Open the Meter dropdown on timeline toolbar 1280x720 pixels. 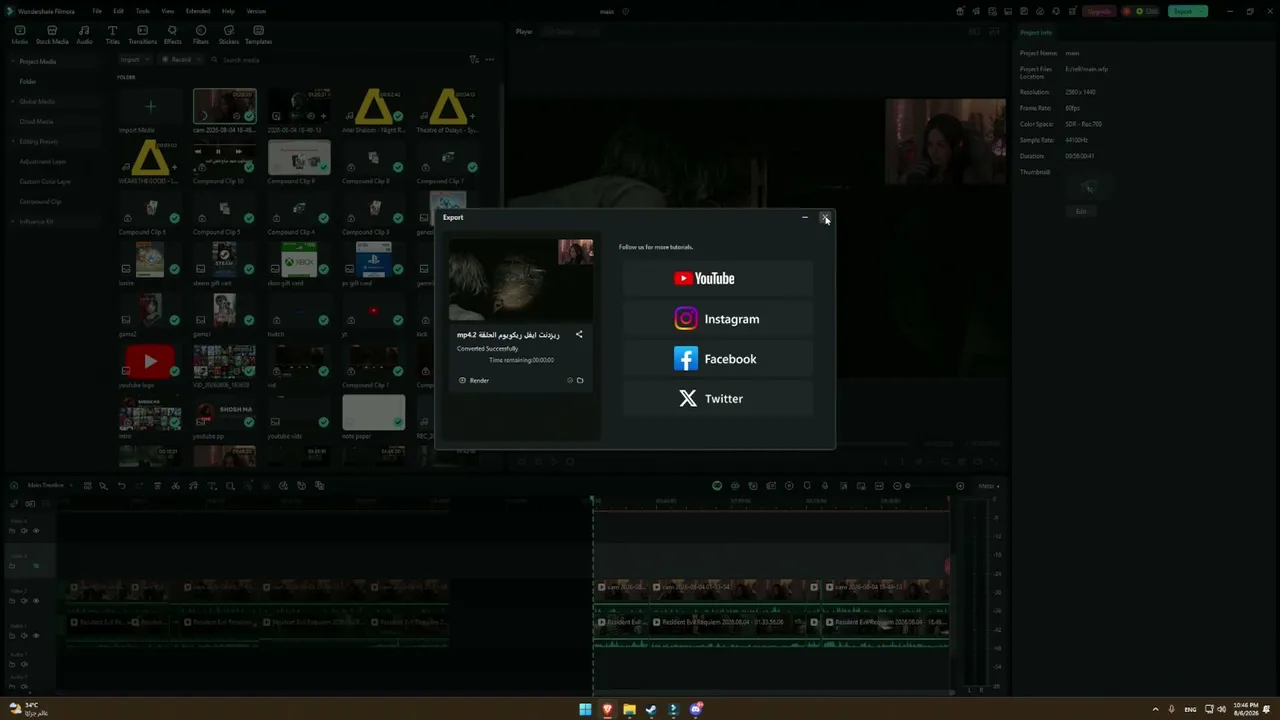pyautogui.click(x=988, y=486)
